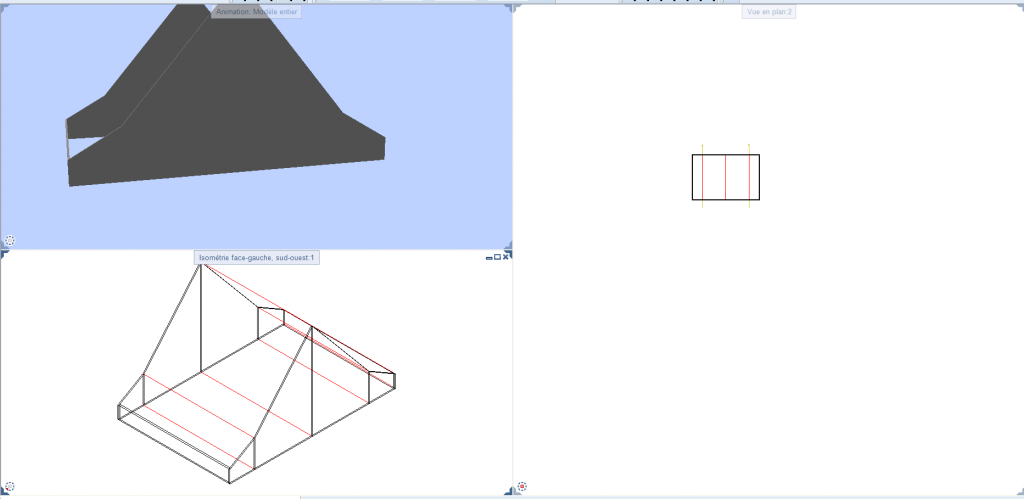Click the 'Isométrie face-gauche, sud-ouest:1' viewport title

click(x=257, y=258)
